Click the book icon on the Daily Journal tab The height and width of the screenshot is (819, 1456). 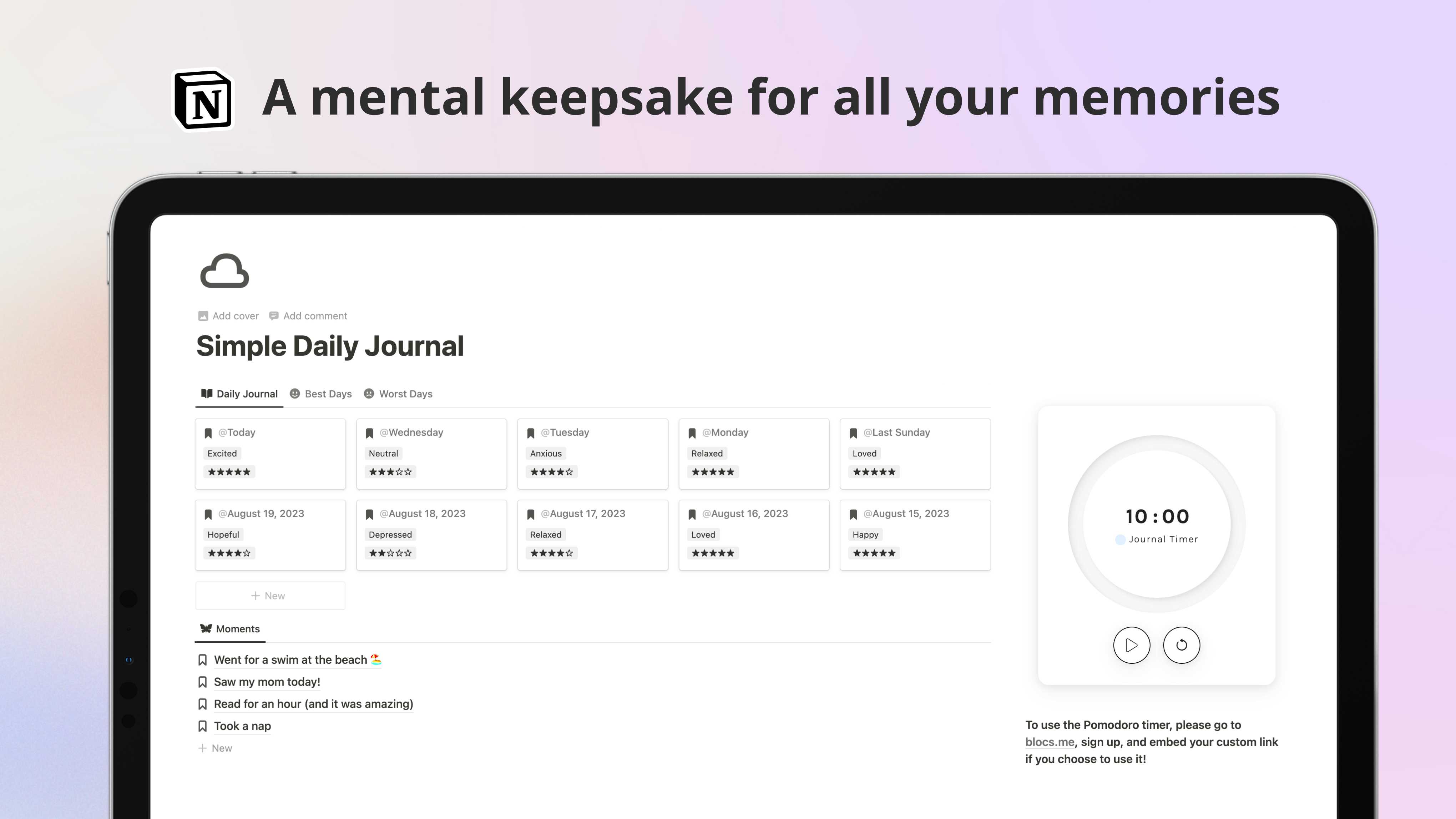(x=206, y=393)
